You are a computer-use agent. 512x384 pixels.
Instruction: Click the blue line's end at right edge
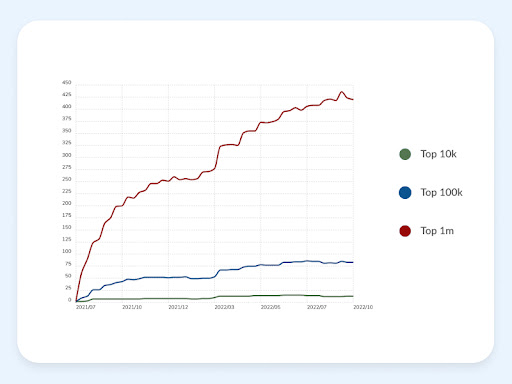[353, 262]
